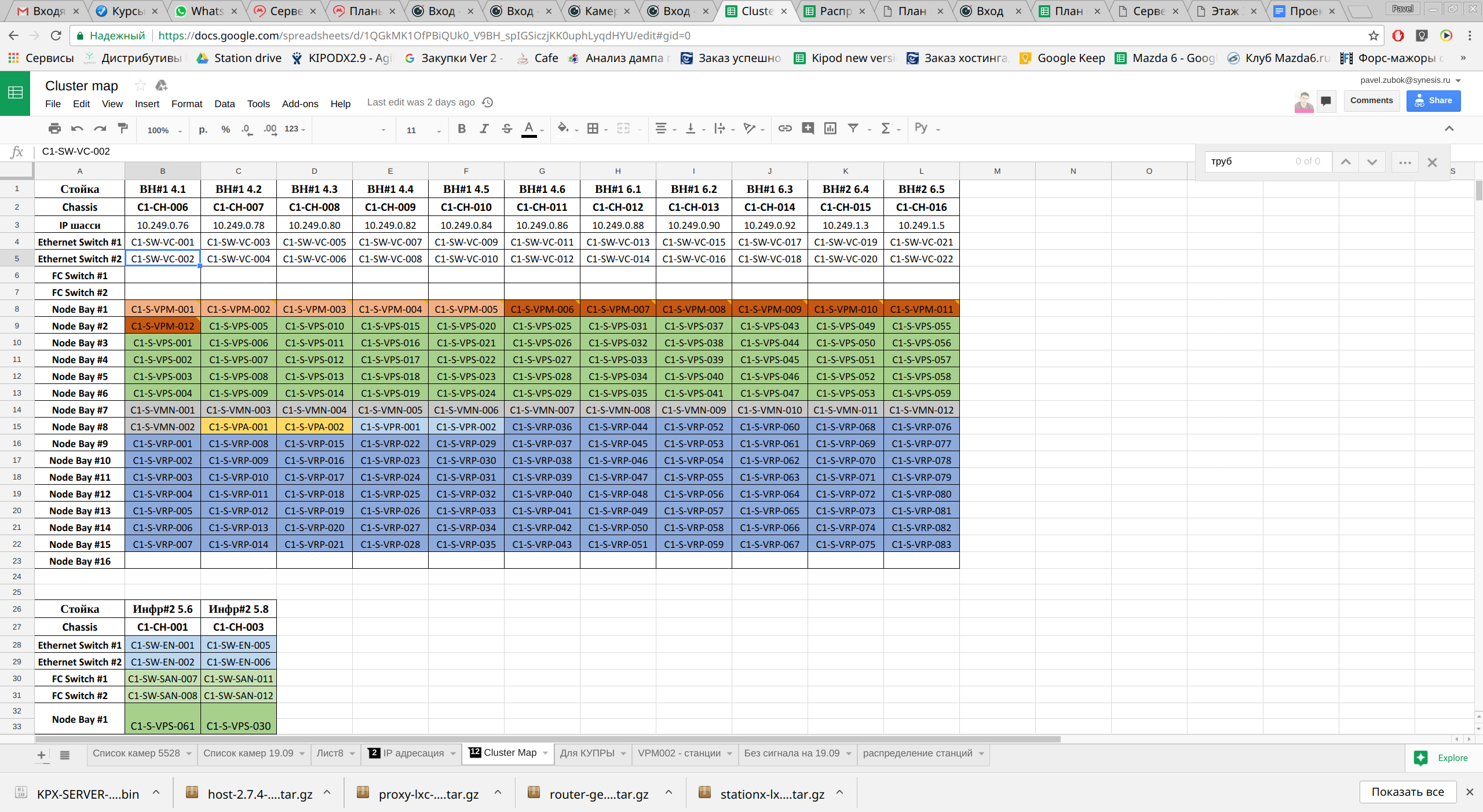Image resolution: width=1483 pixels, height=812 pixels.
Task: Open the Add-ons menu
Action: [x=300, y=104]
